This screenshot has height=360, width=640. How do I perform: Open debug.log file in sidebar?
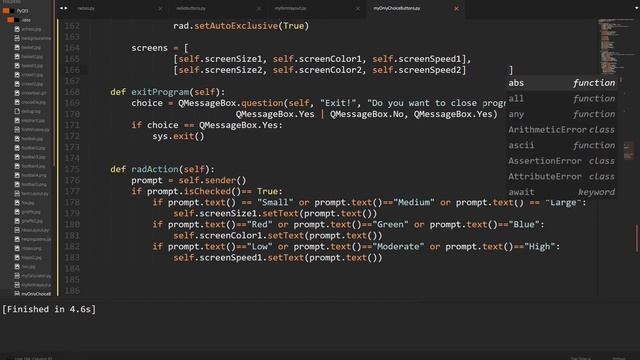pyautogui.click(x=28, y=111)
